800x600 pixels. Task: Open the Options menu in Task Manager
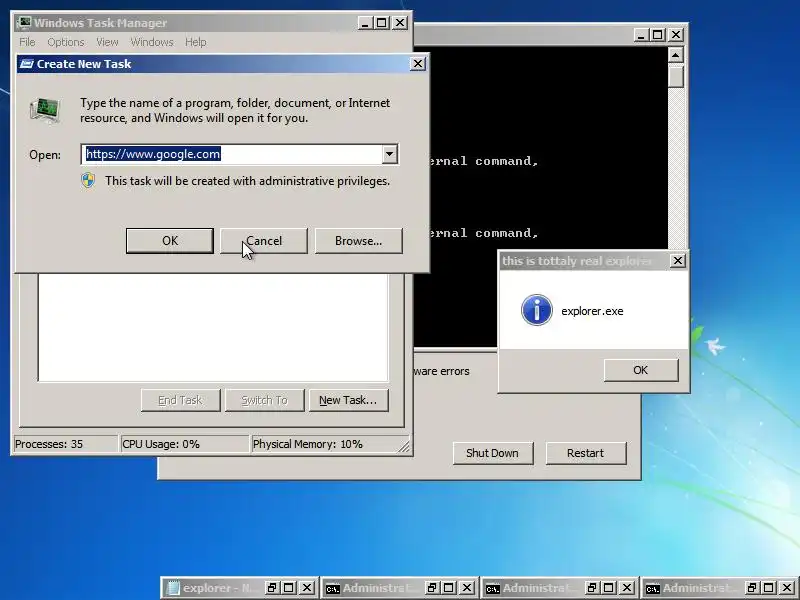(x=66, y=42)
